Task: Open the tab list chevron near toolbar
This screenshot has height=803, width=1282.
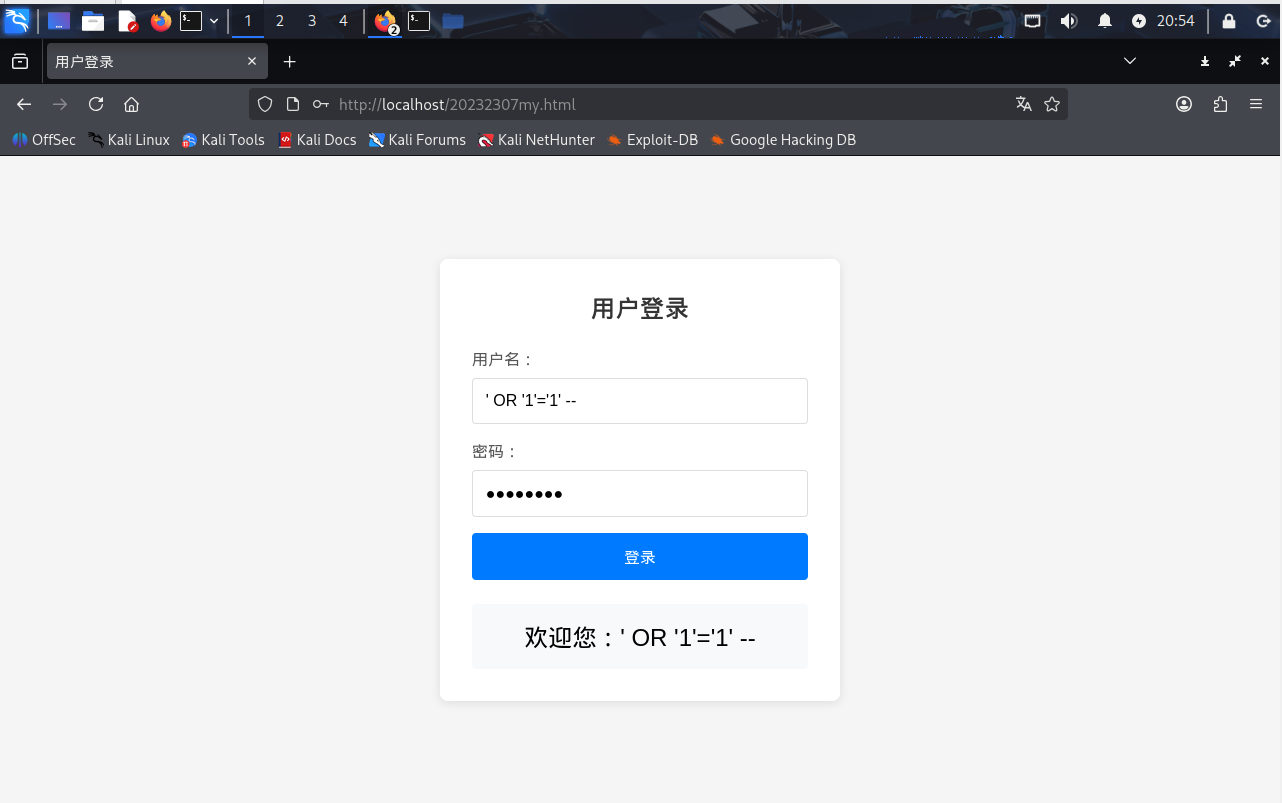Action: pyautogui.click(x=1130, y=61)
